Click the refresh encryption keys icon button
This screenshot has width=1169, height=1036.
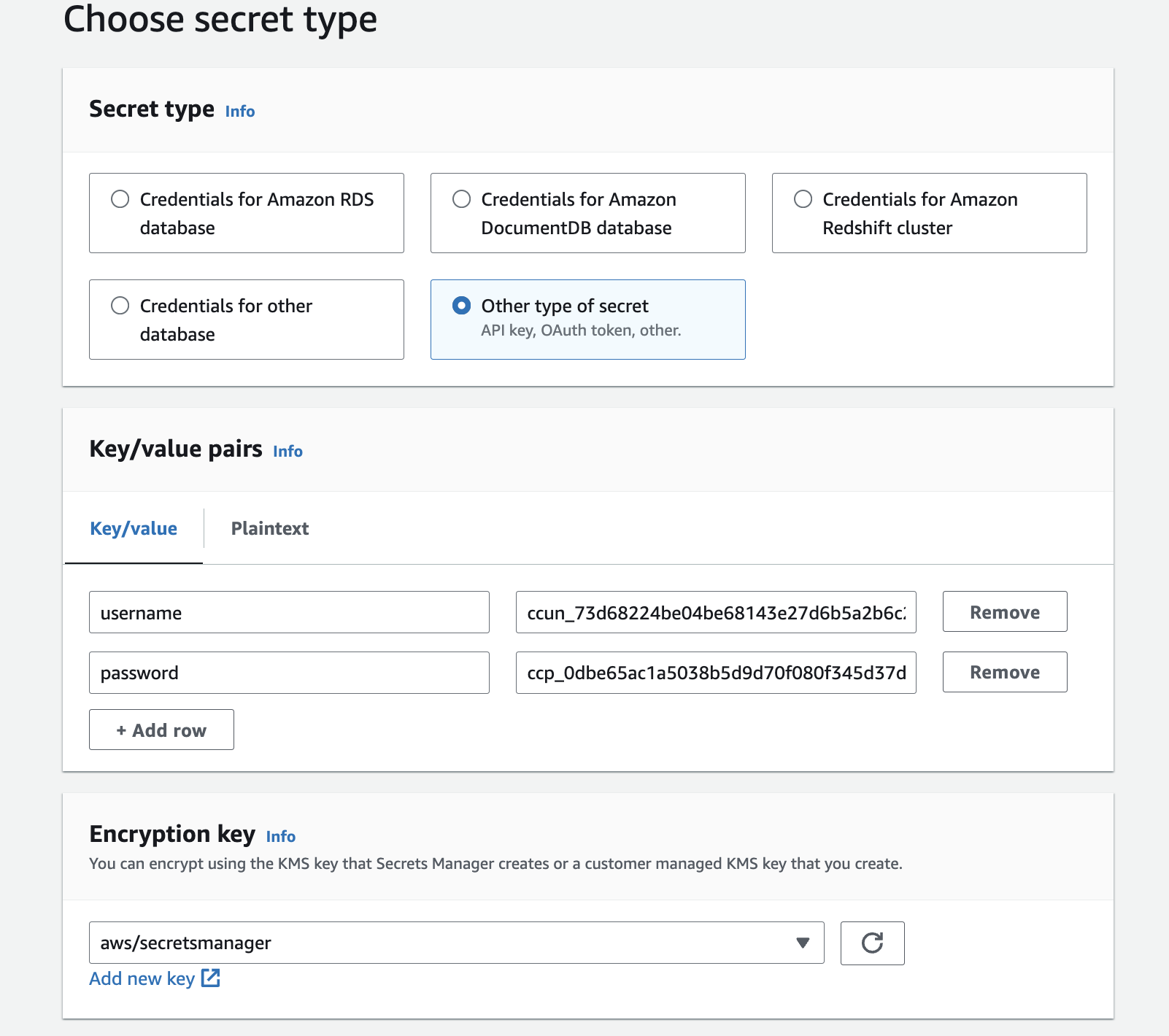point(872,943)
